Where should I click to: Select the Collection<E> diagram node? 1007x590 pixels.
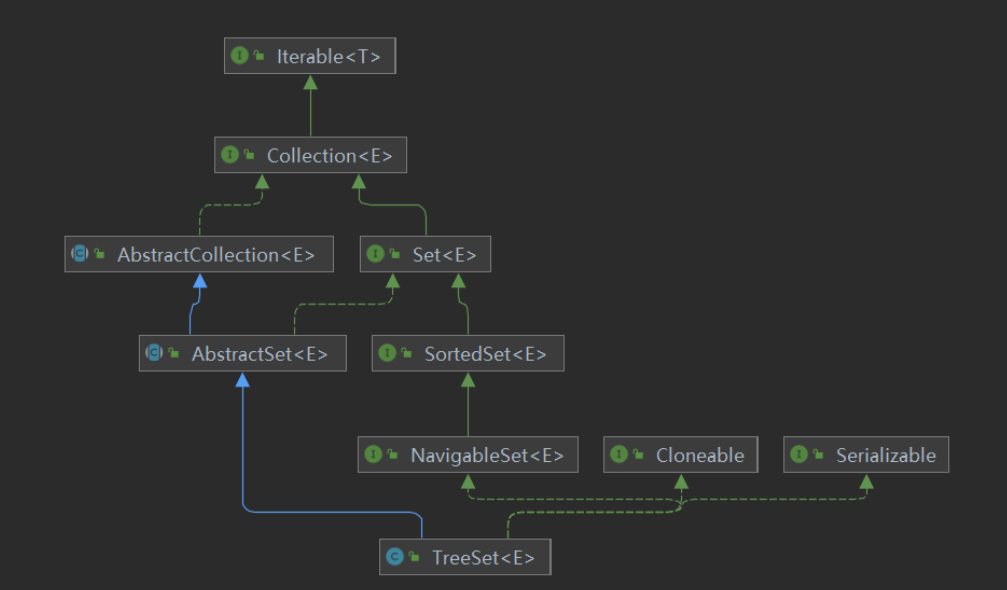329,155
